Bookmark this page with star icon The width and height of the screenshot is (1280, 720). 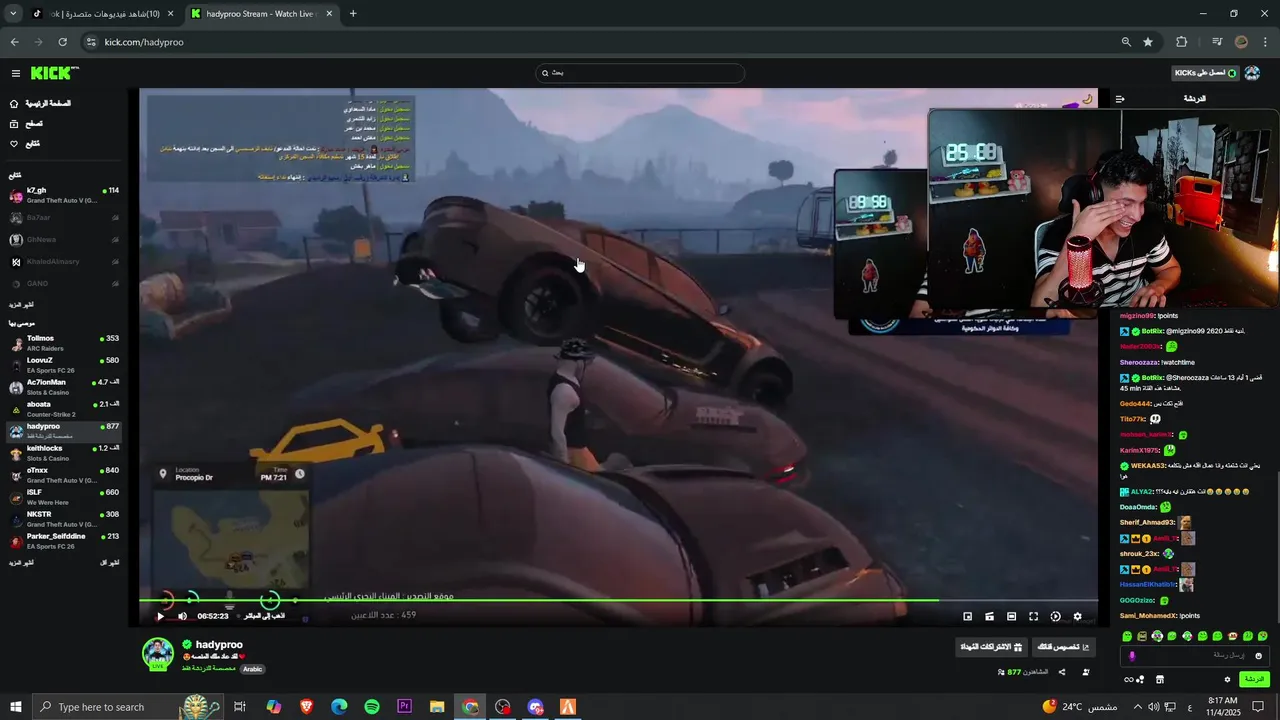(1148, 42)
